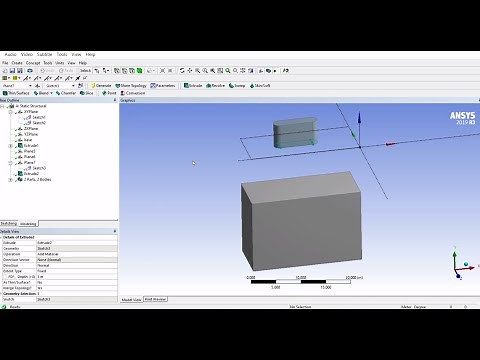The height and width of the screenshot is (360, 480).
Task: Click the Extent Type value Fixed
Action: (x=77, y=271)
